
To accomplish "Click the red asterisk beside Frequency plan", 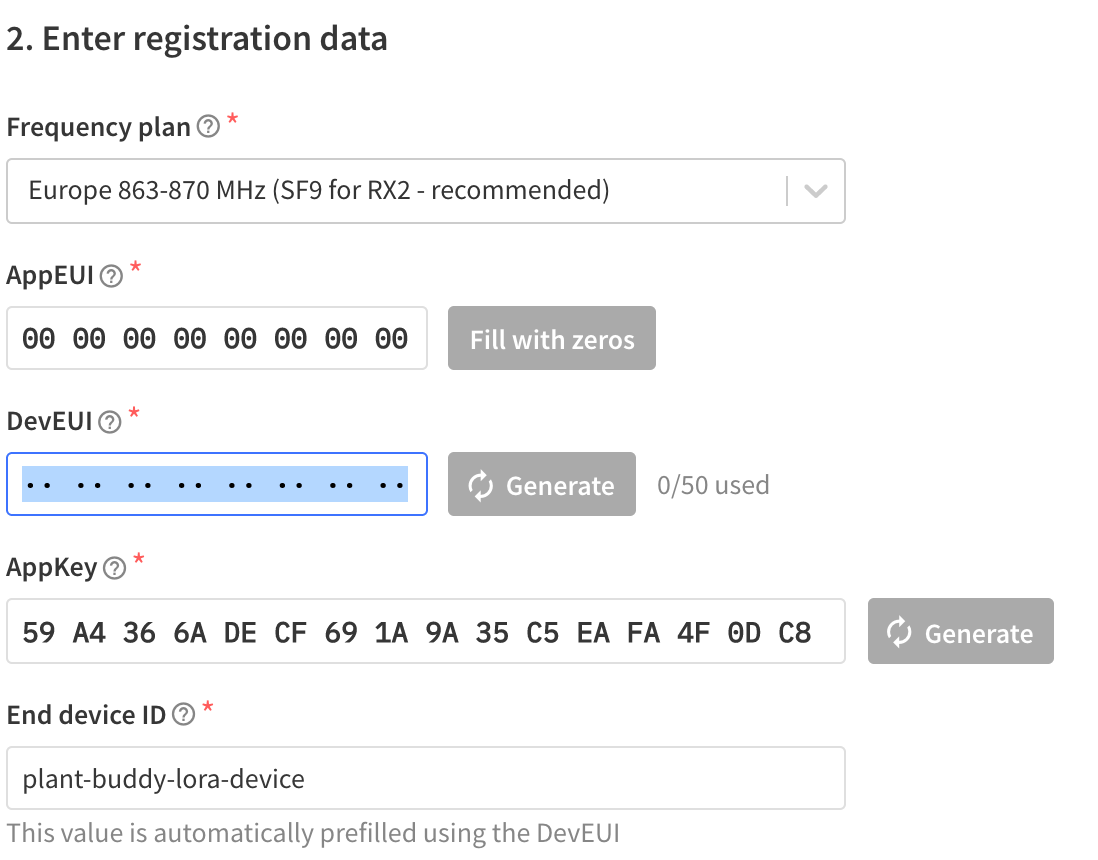I will tap(231, 120).
